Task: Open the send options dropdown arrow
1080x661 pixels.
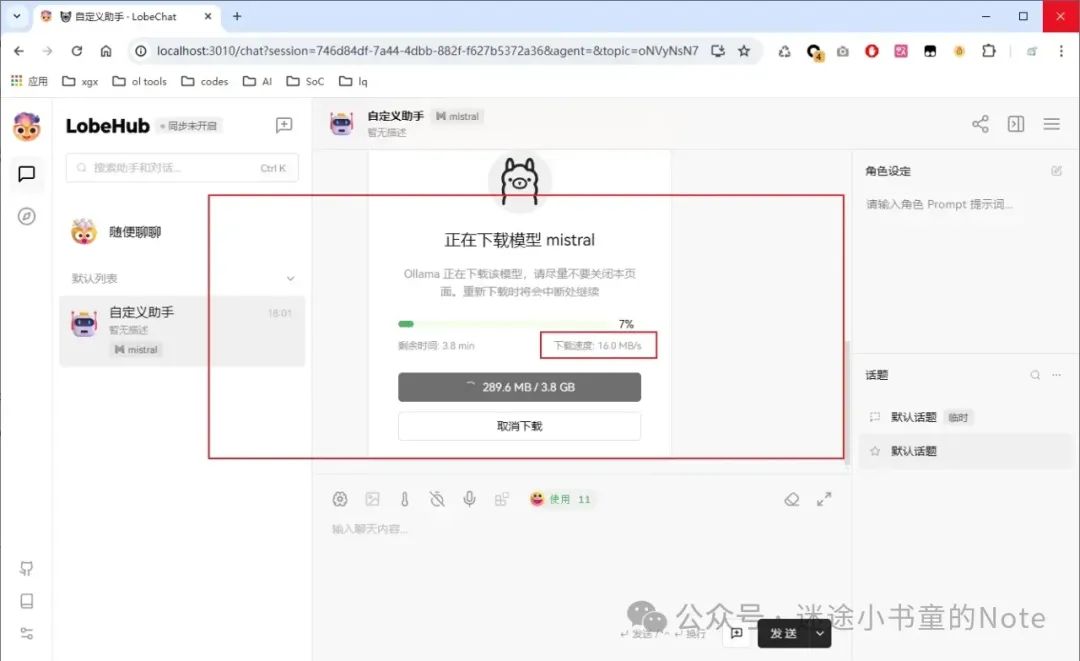Action: [x=820, y=633]
